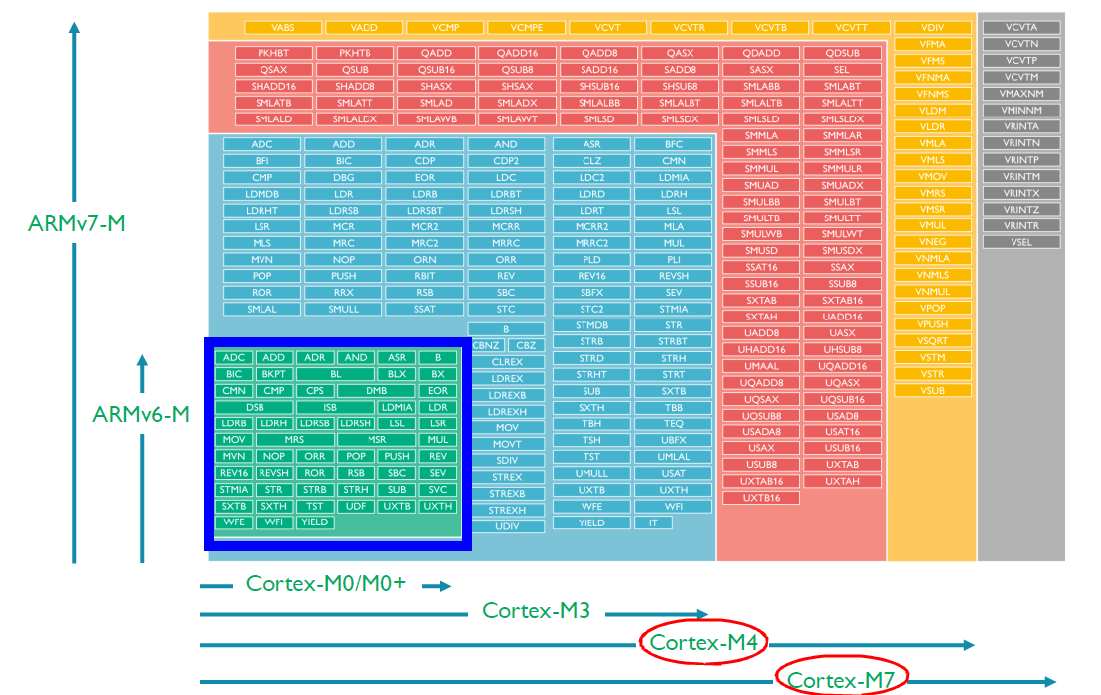Screen dimensions: 1101x695
Task: Select the CLREX instruction box
Action: click(x=507, y=362)
